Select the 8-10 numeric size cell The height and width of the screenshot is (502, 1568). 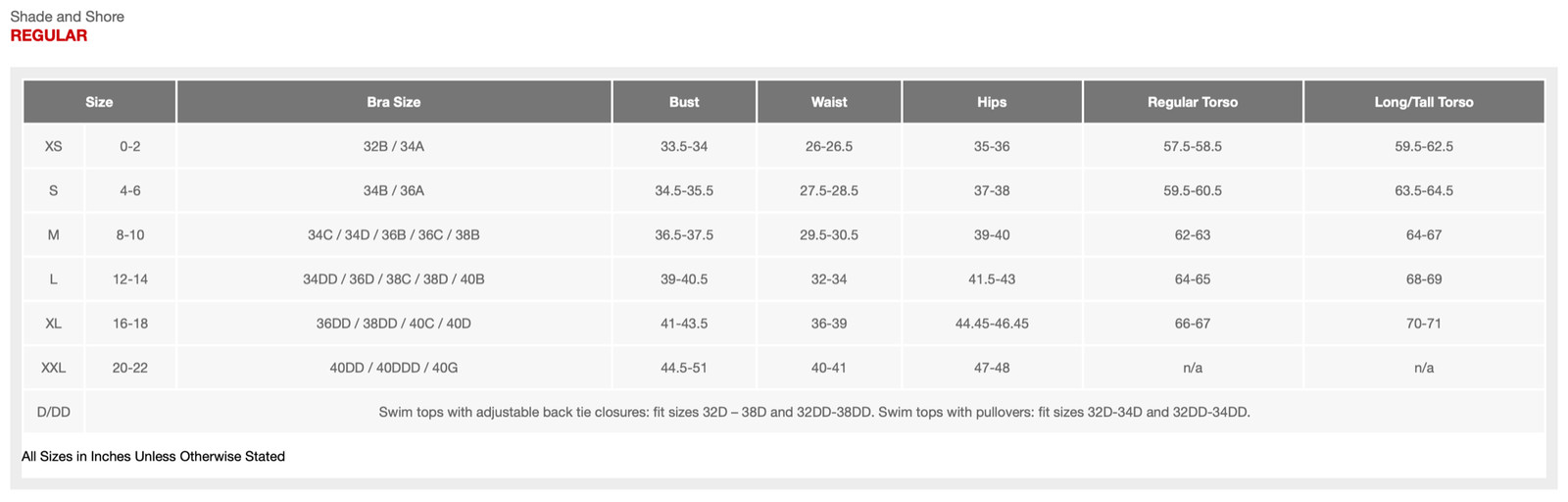[x=130, y=235]
